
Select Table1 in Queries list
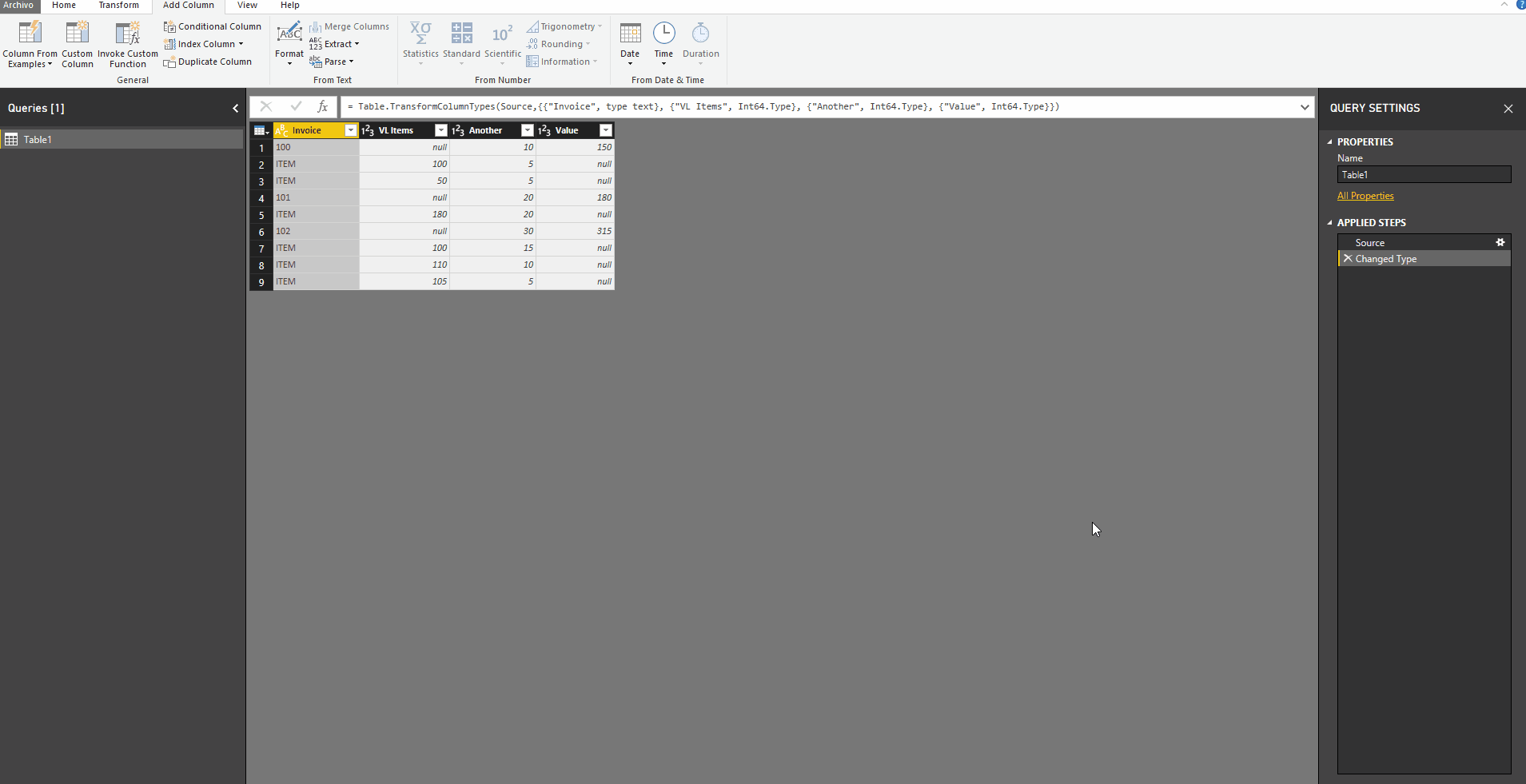pos(122,139)
